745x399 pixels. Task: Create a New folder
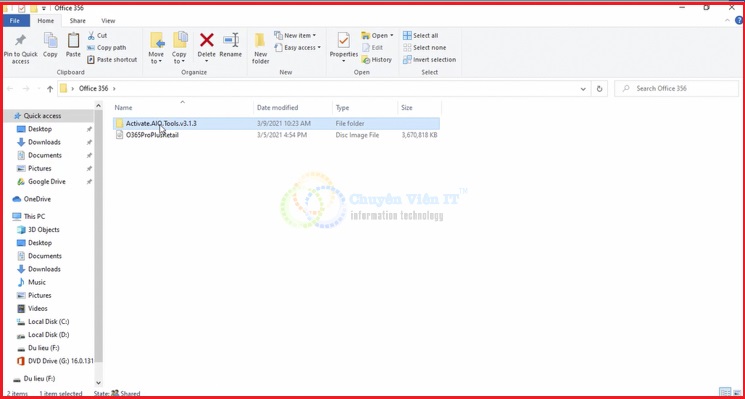point(260,48)
